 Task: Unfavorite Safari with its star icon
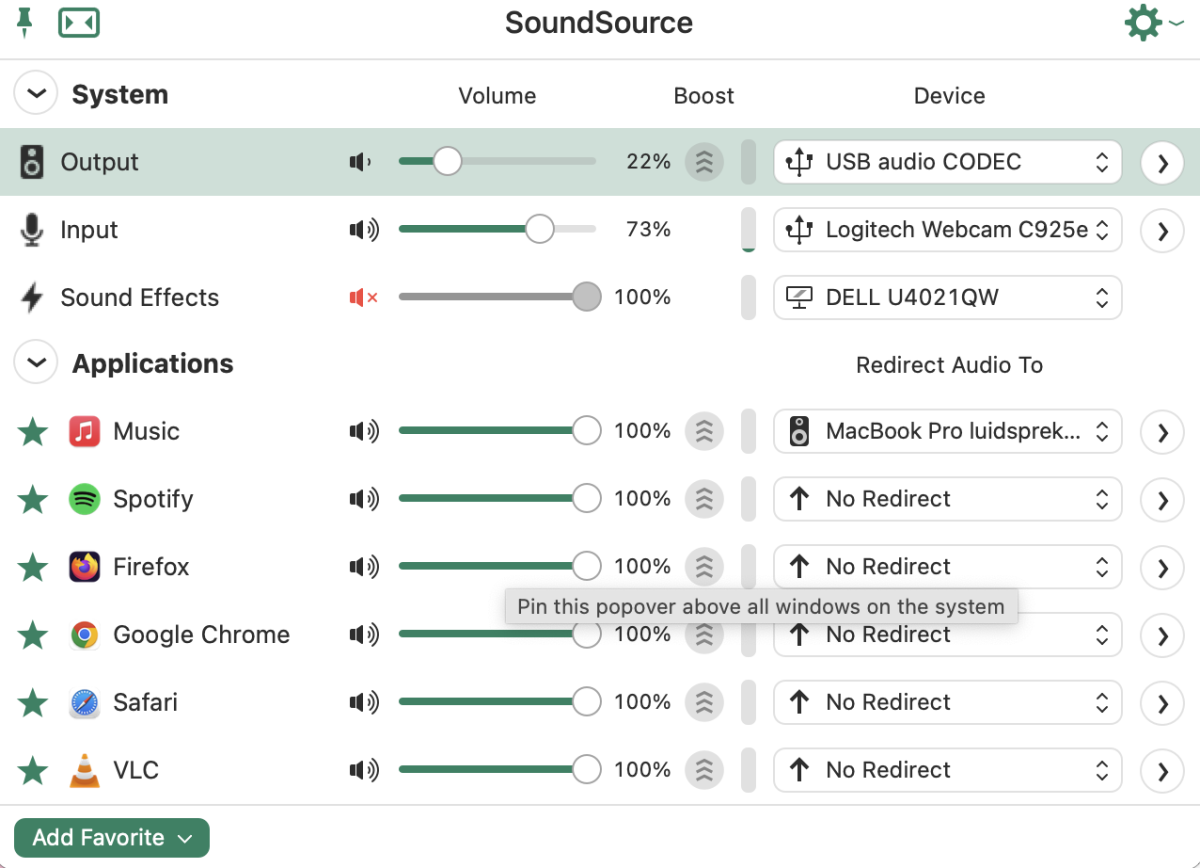click(33, 702)
